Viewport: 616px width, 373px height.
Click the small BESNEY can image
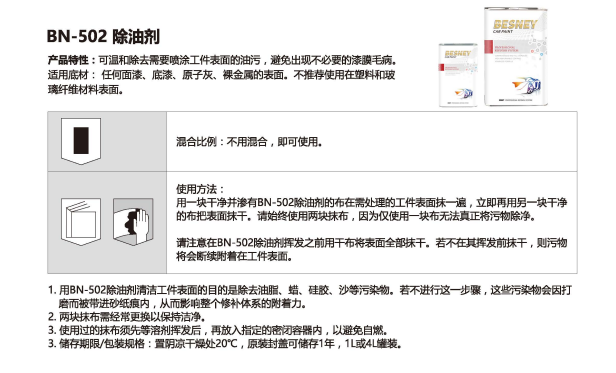458,75
